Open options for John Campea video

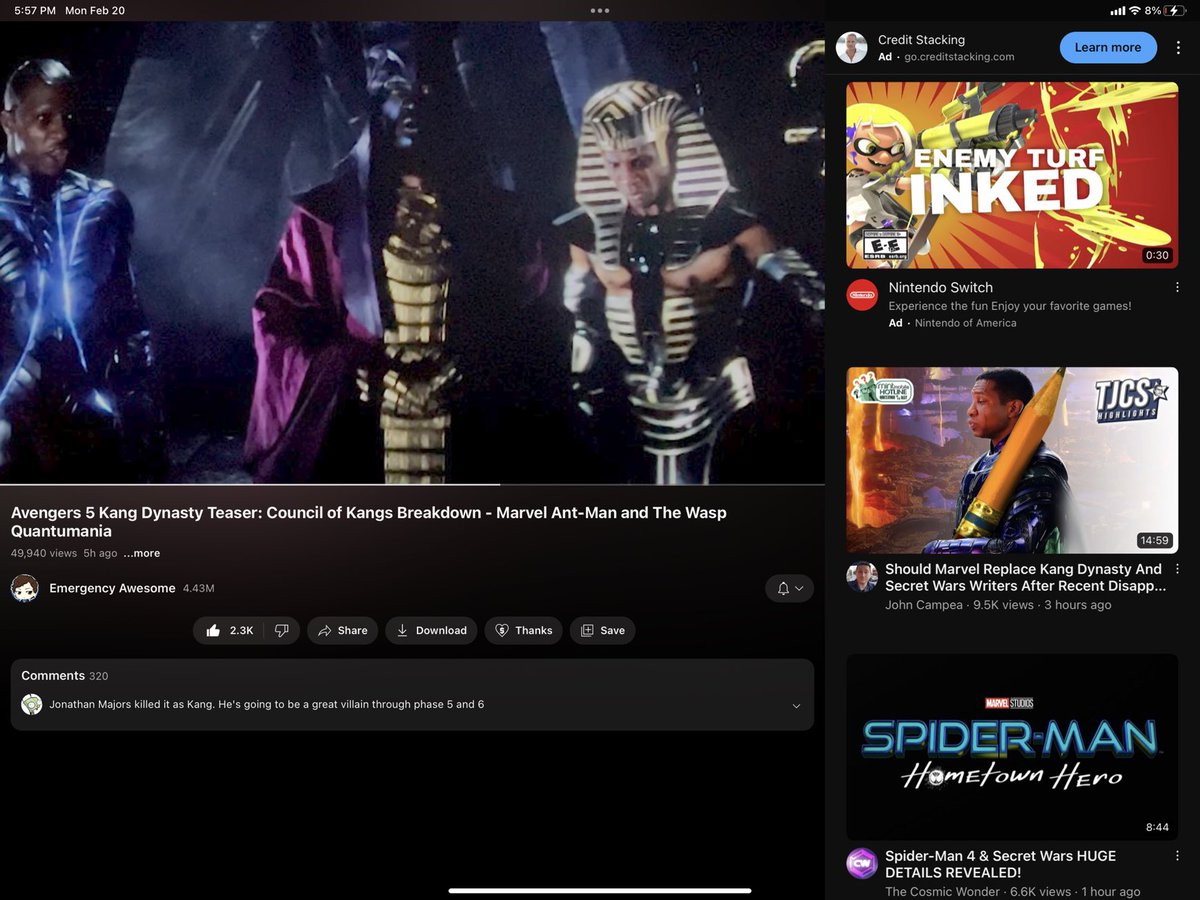[x=1177, y=570]
